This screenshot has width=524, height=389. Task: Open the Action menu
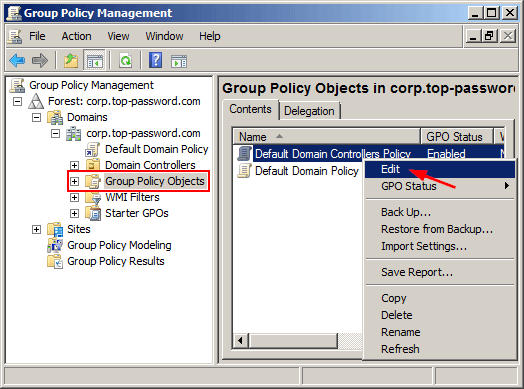(76, 36)
